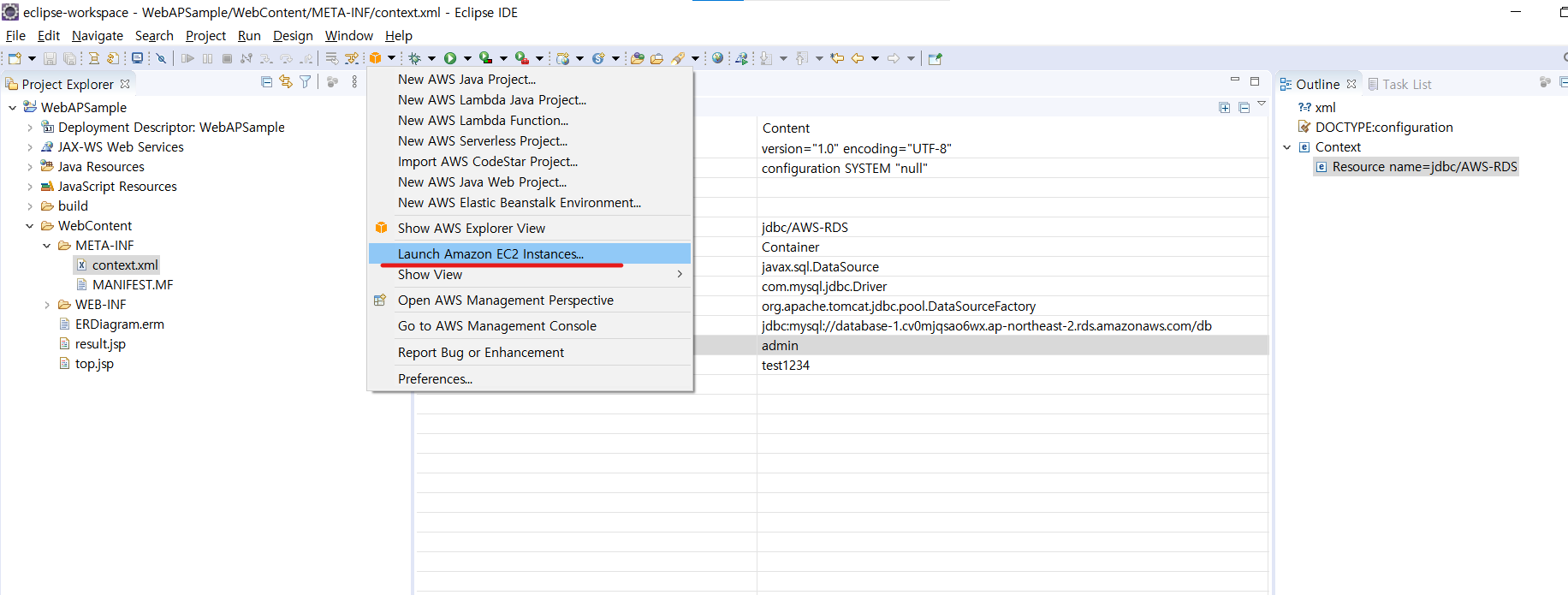Viewport: 1568px width, 595px height.
Task: Open the File menu
Action: point(15,35)
